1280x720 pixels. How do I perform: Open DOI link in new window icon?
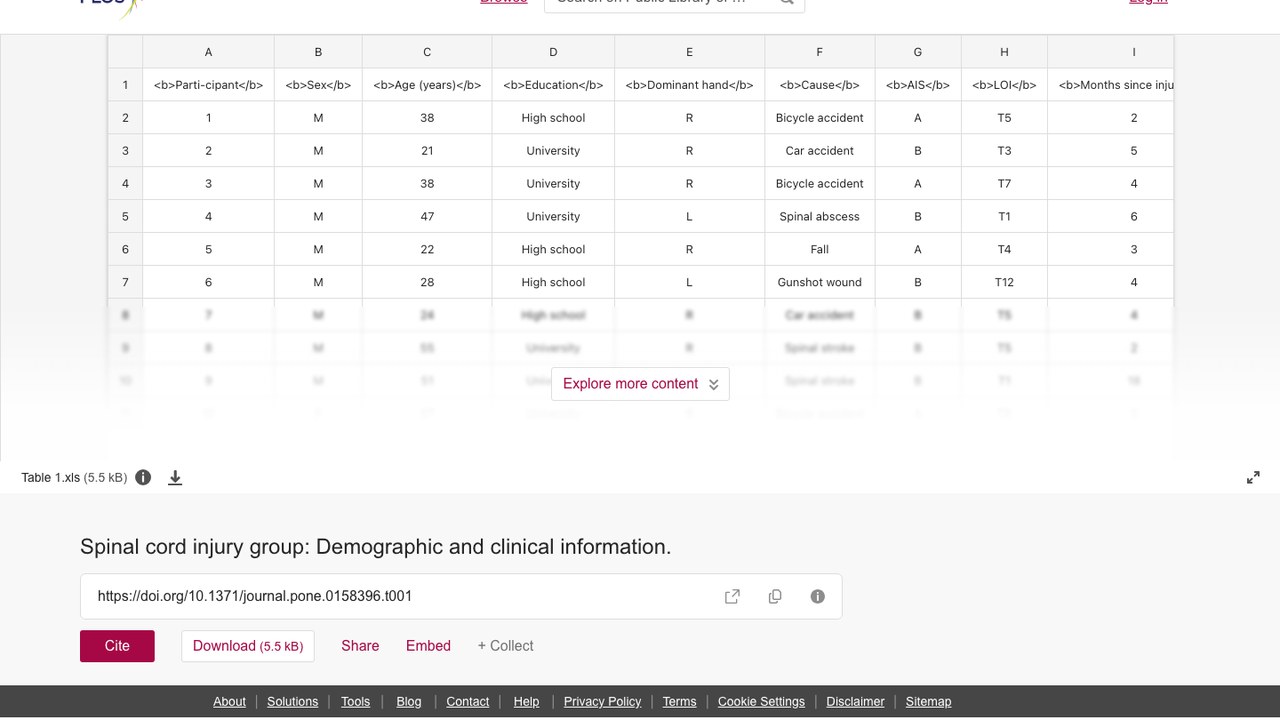[732, 596]
